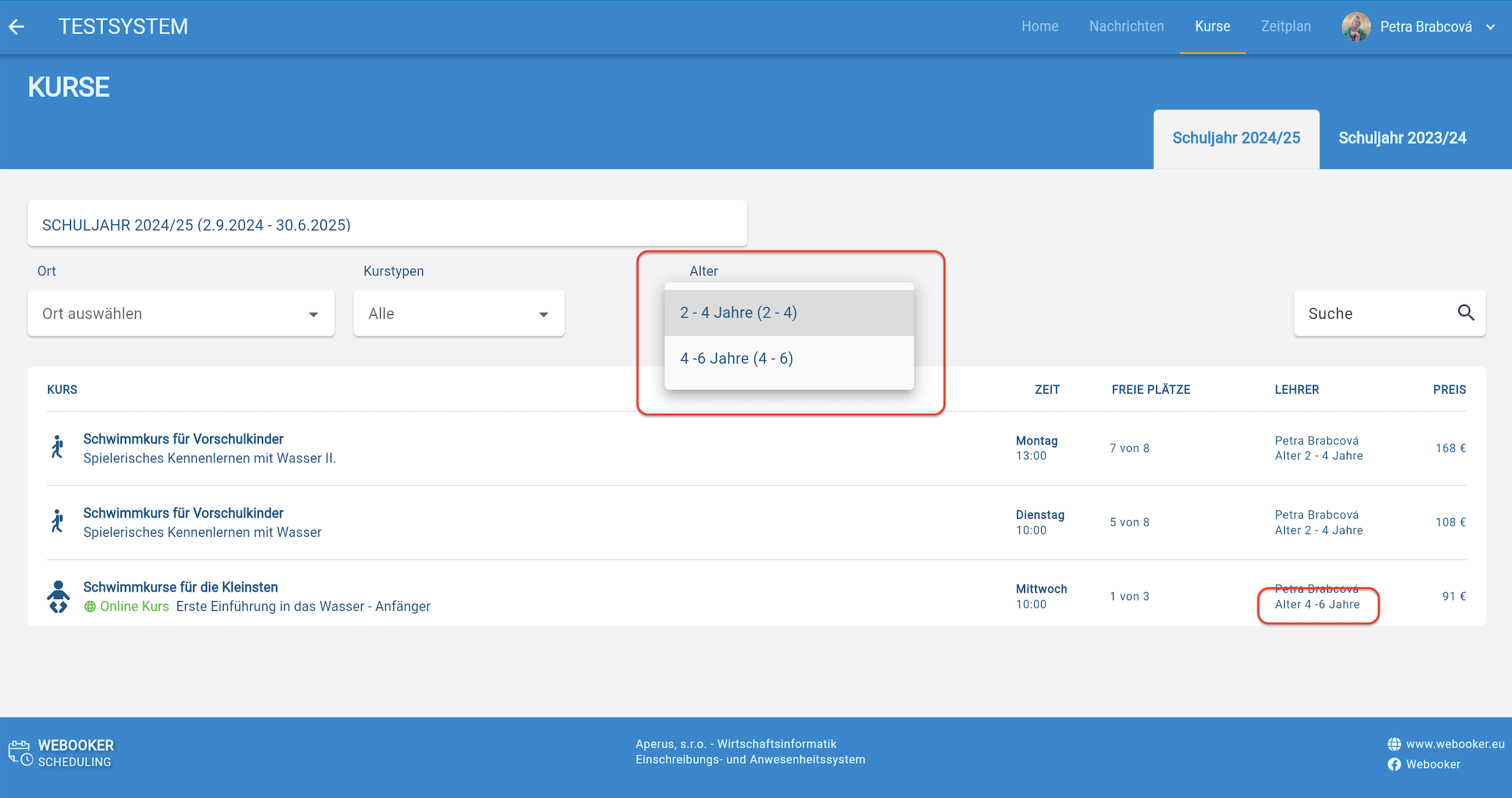The height and width of the screenshot is (798, 1512).
Task: Expand the Kurstypen Alle dropdown
Action: [x=459, y=313]
